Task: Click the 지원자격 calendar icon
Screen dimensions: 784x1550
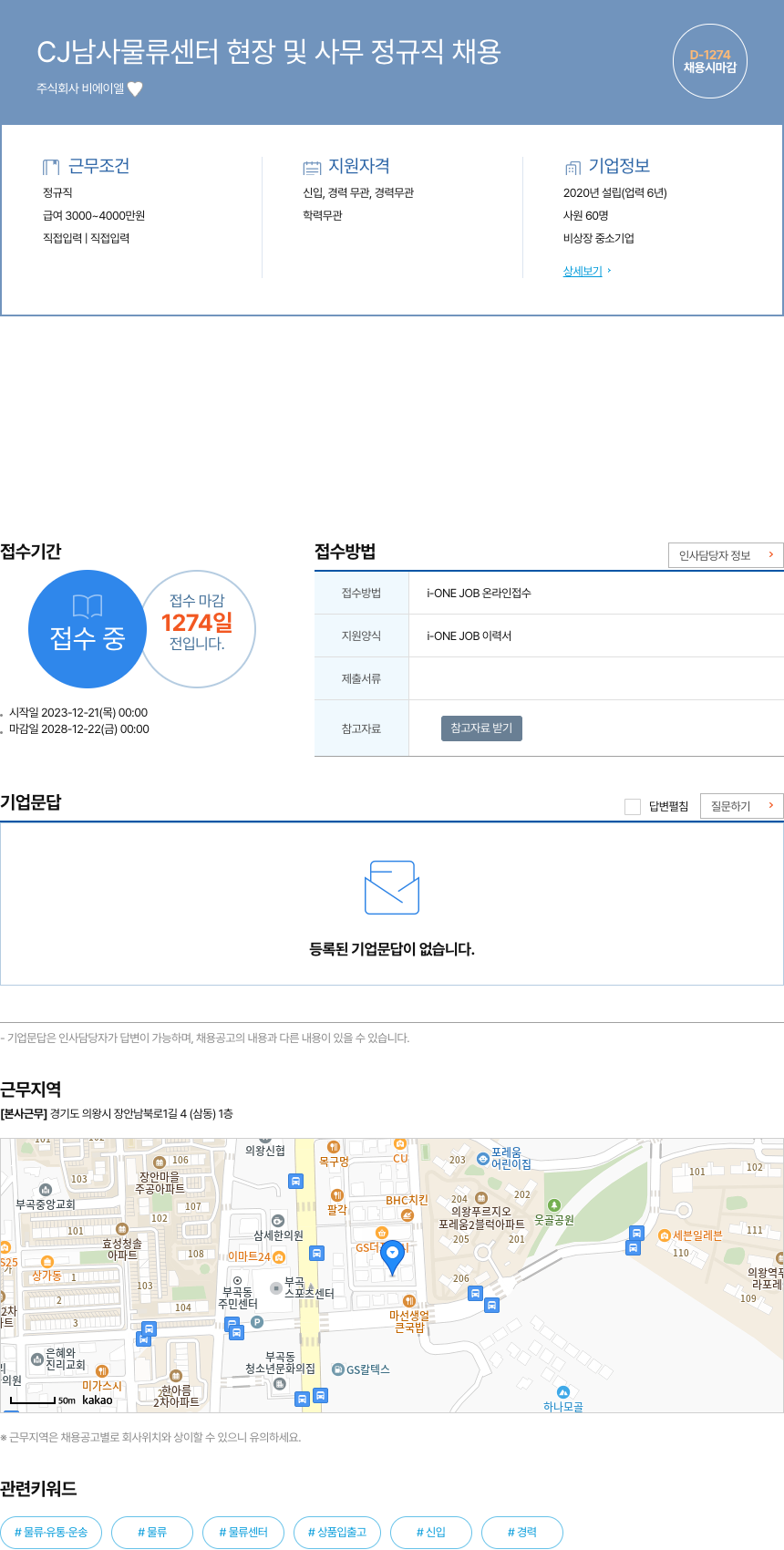Action: point(312,167)
